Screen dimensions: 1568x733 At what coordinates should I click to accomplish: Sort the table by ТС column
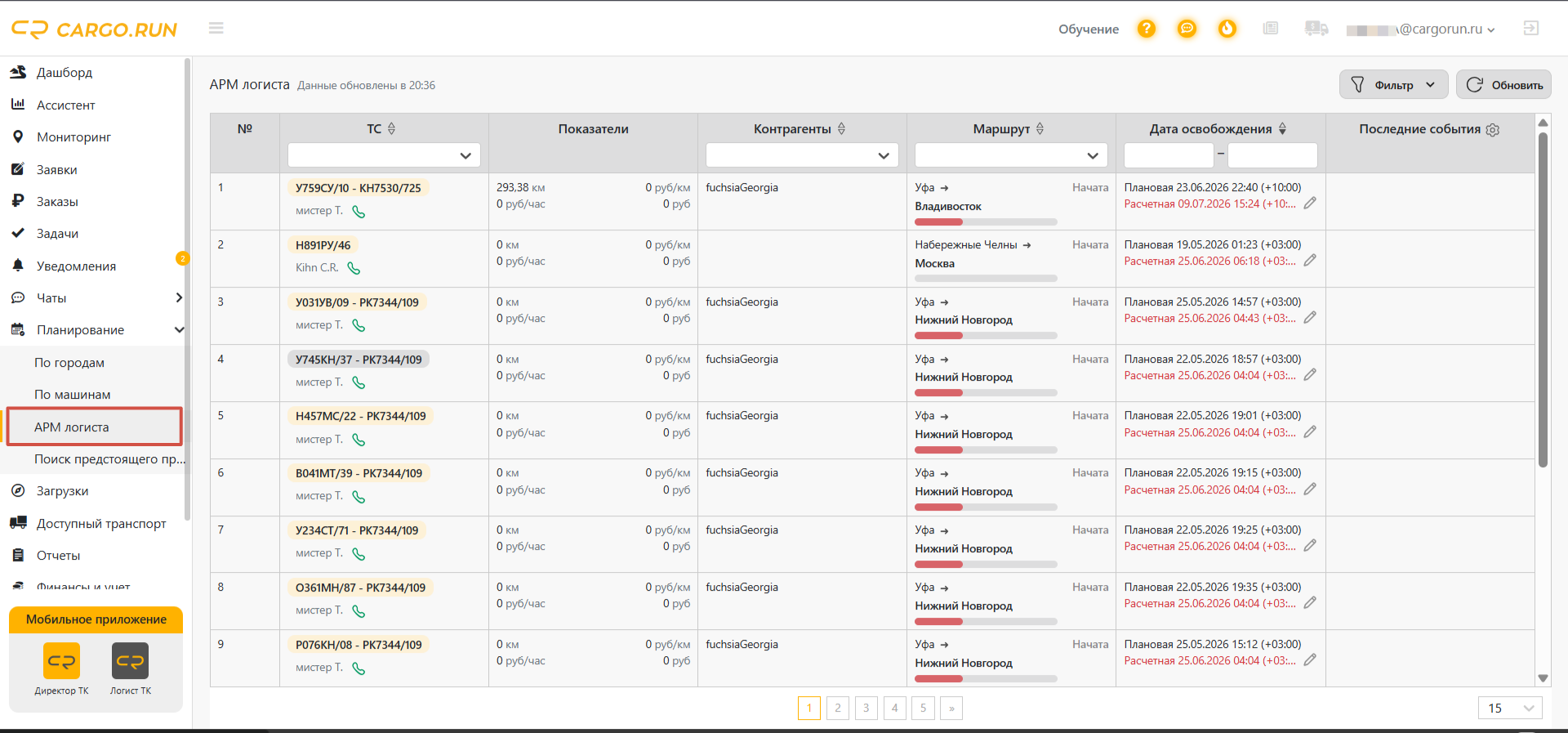pos(391,129)
